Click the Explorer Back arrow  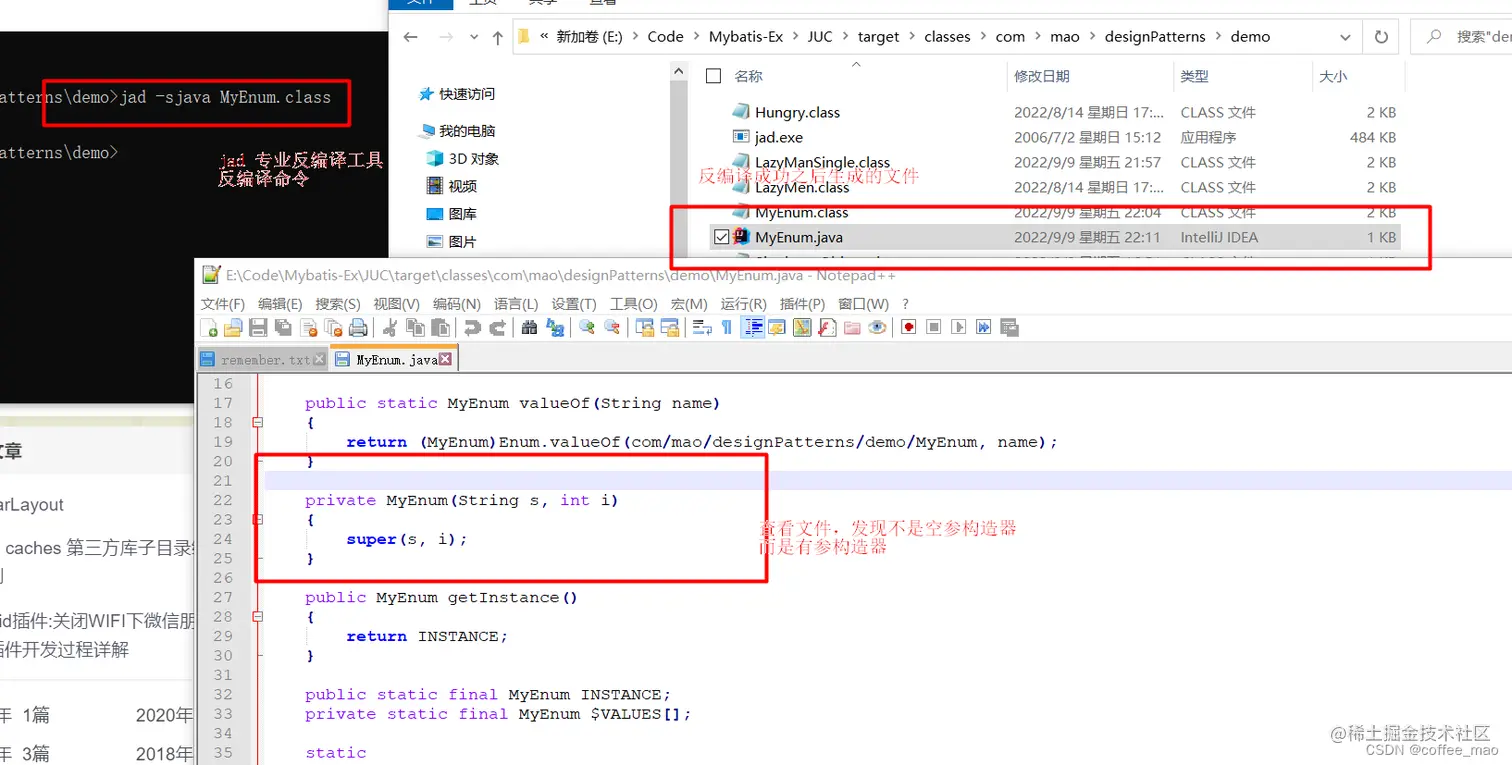[410, 37]
